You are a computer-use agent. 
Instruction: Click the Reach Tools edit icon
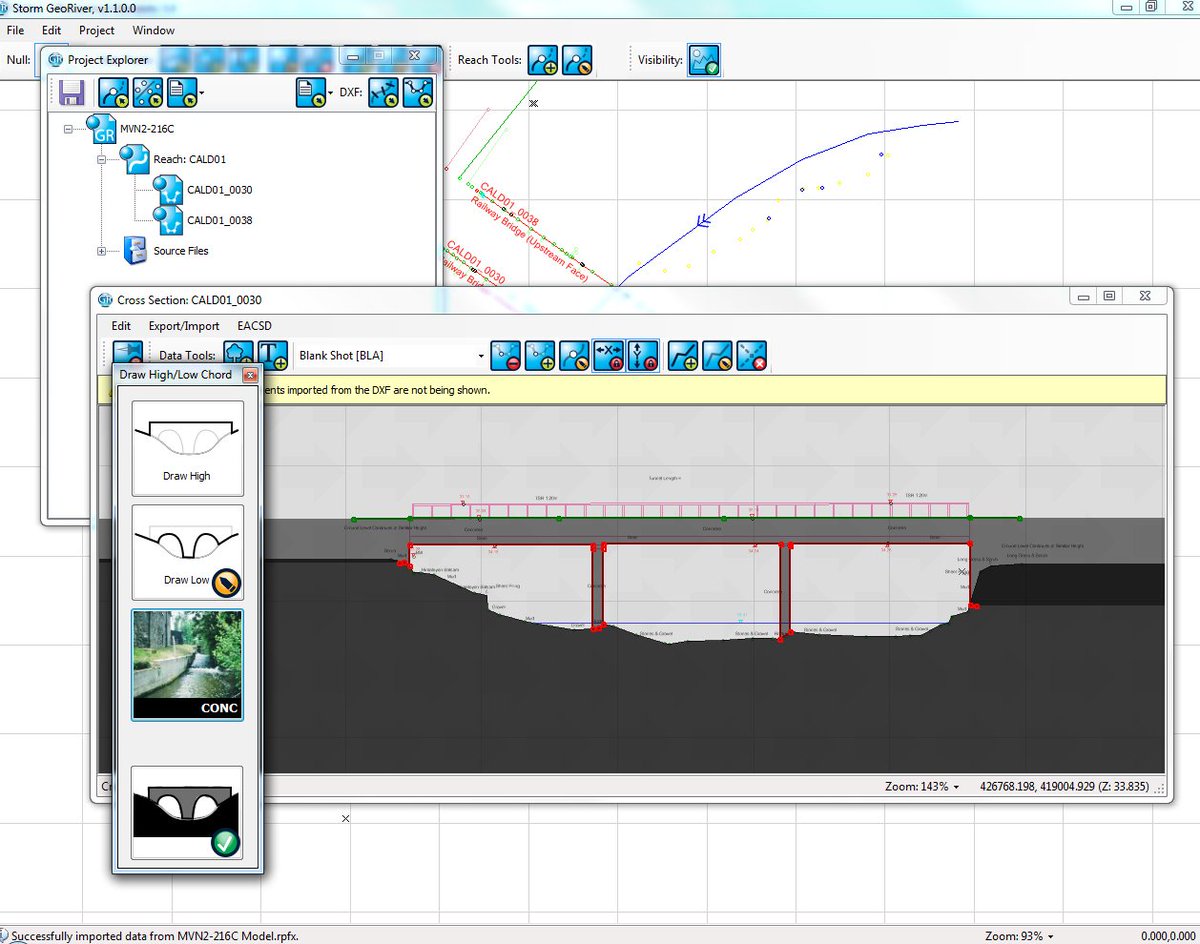(577, 60)
